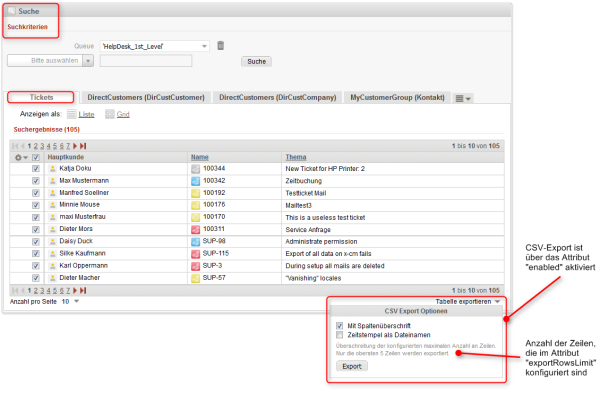Image resolution: width=600 pixels, height=393 pixels.
Task: Go to page 4 in bottom pagination
Action: 49,290
